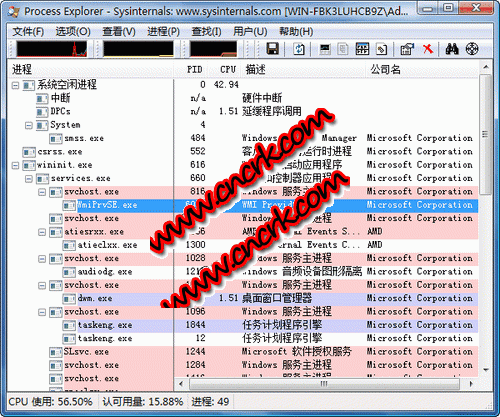Collapse svchost.exe PID 1028 node
The height and width of the screenshot is (417, 500).
coord(42,259)
